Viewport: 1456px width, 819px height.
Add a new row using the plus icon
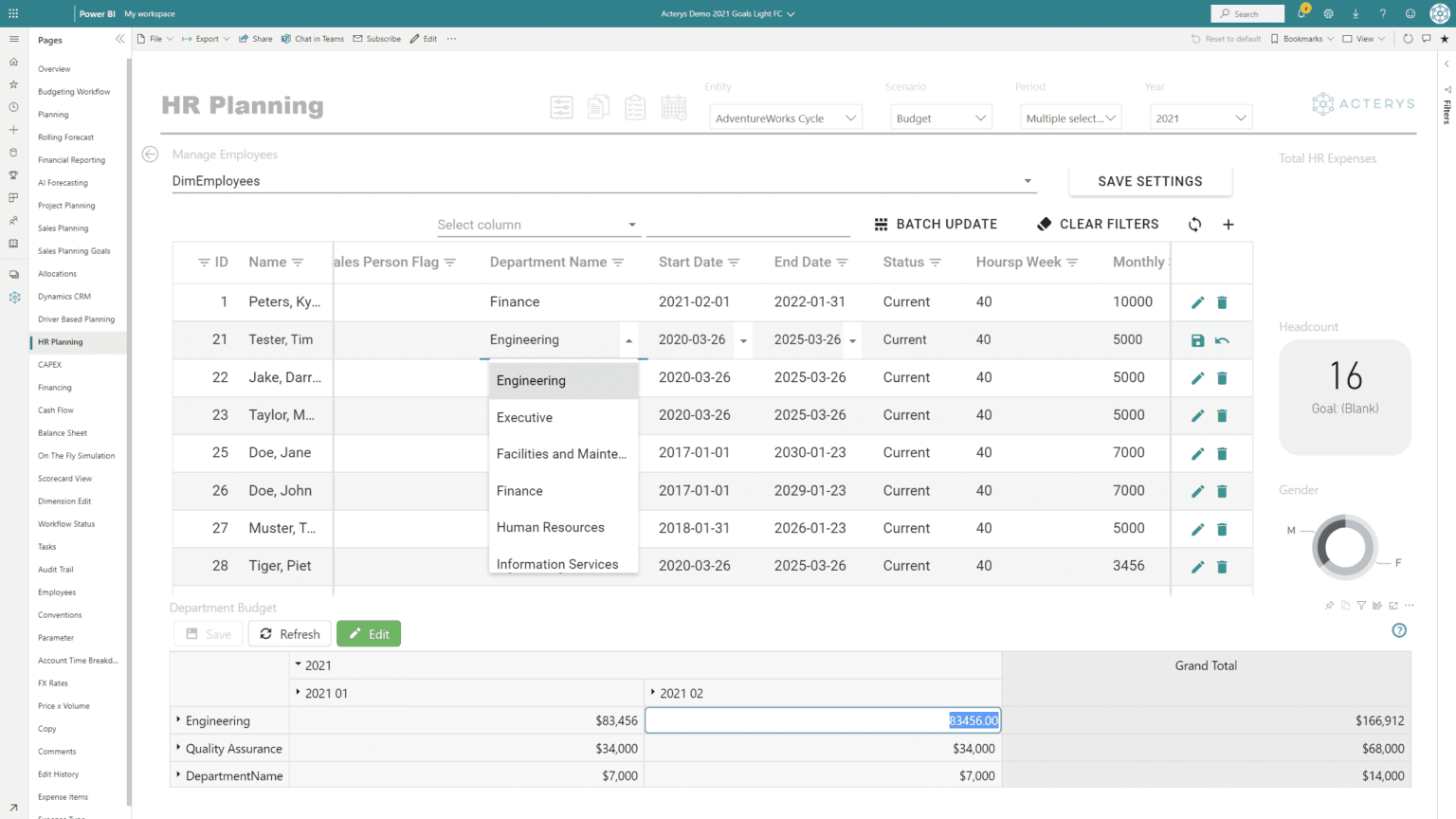[x=1228, y=224]
